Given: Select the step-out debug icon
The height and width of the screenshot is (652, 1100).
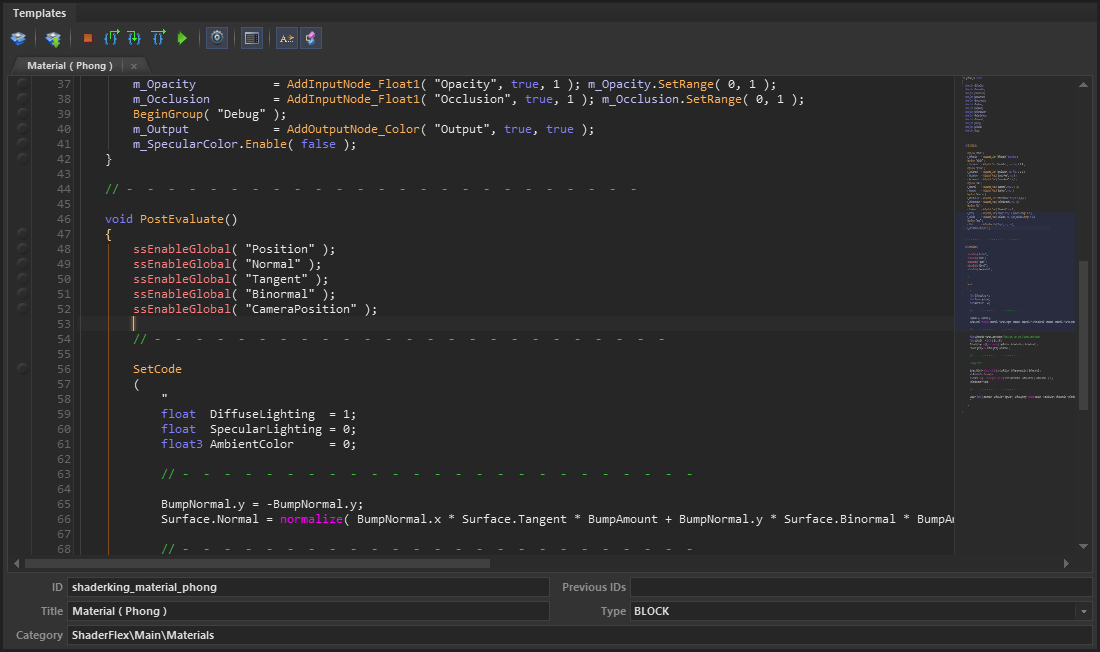Looking at the screenshot, I should click(x=112, y=38).
